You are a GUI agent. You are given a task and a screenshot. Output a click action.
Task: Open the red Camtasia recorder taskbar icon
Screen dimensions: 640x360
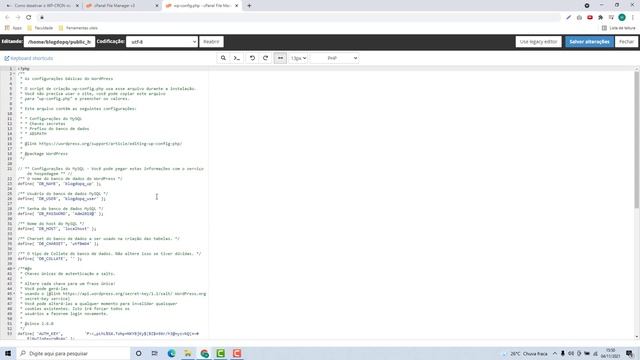pos(237,353)
